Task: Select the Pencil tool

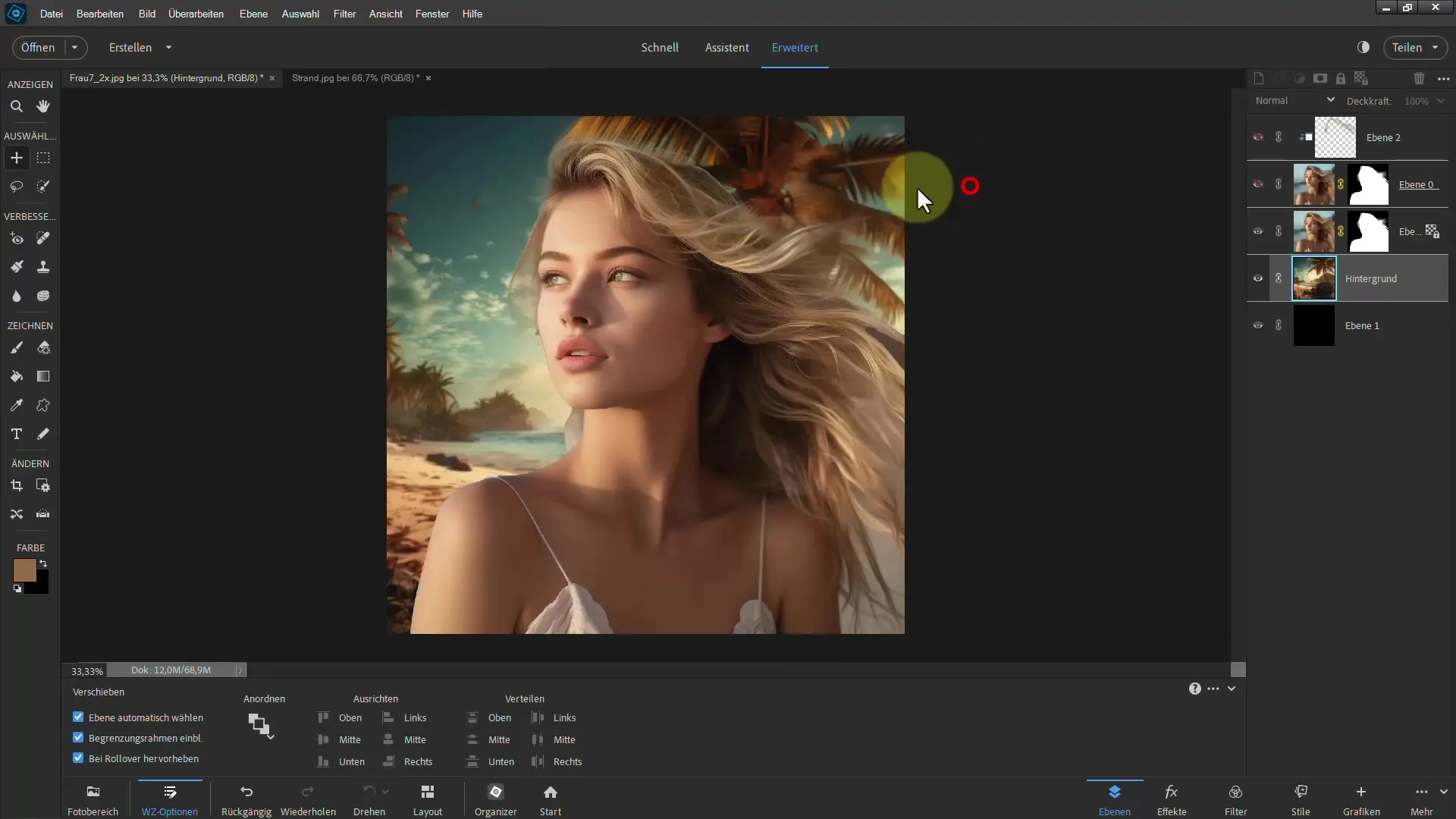Action: tap(43, 434)
